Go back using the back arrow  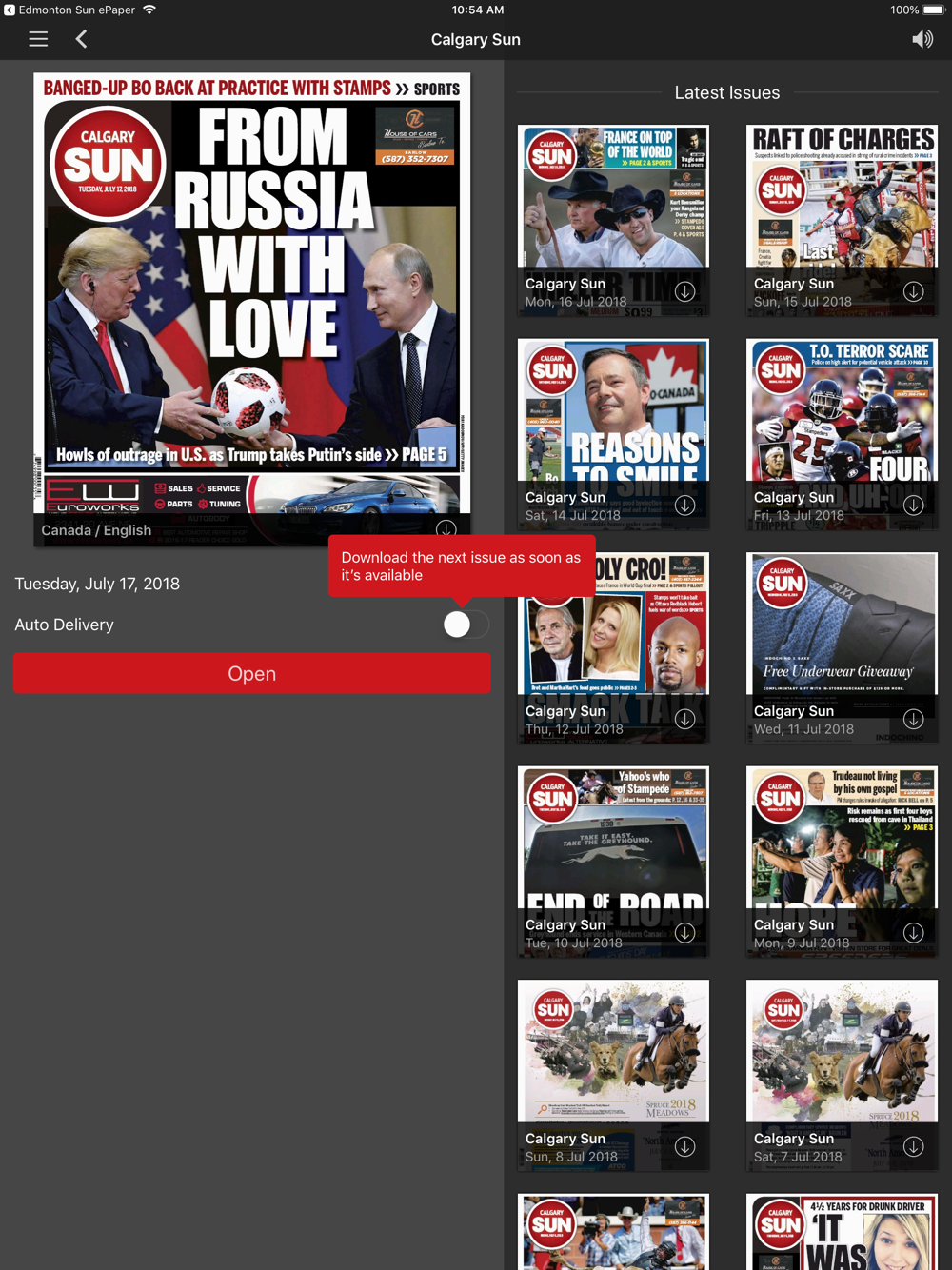(x=81, y=39)
